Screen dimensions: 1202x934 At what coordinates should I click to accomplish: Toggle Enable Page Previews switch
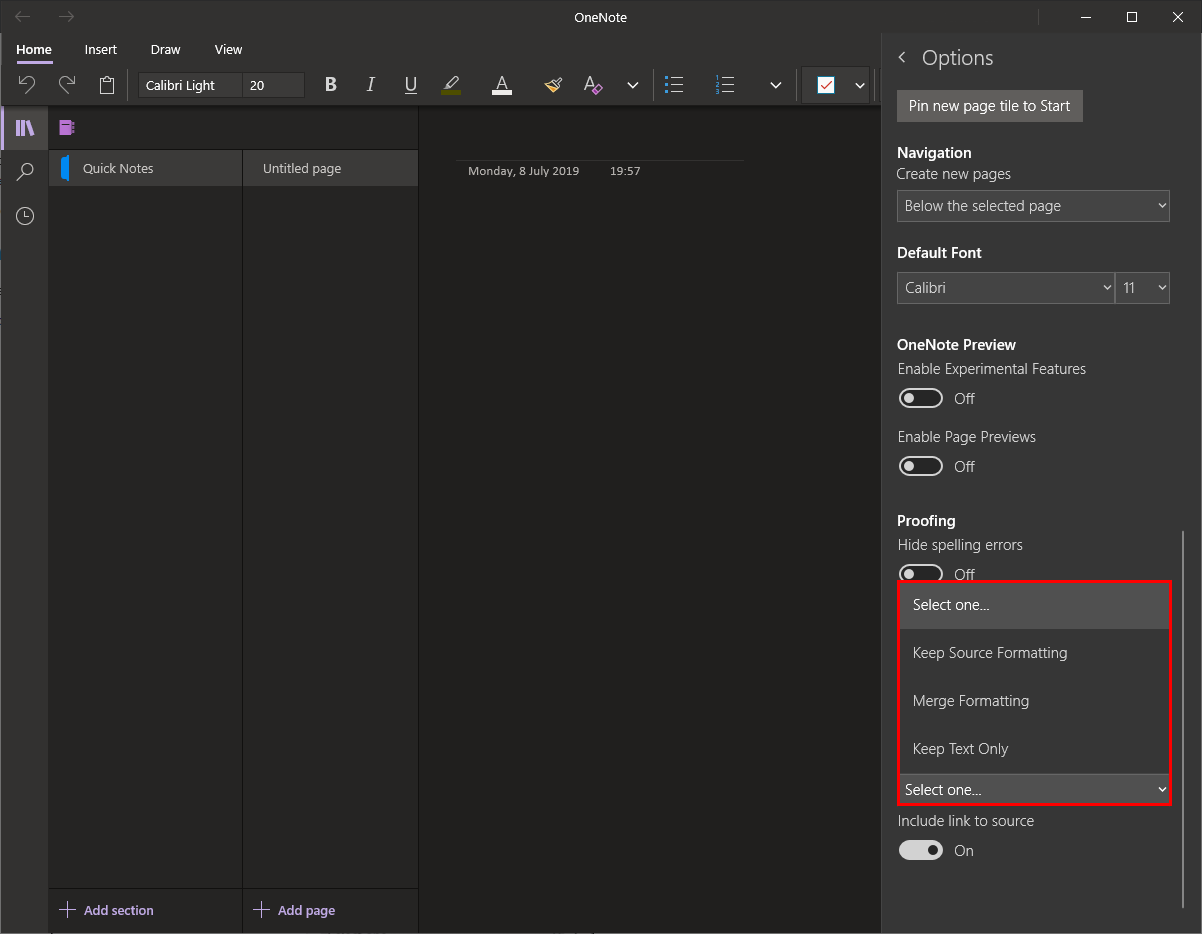(x=921, y=466)
